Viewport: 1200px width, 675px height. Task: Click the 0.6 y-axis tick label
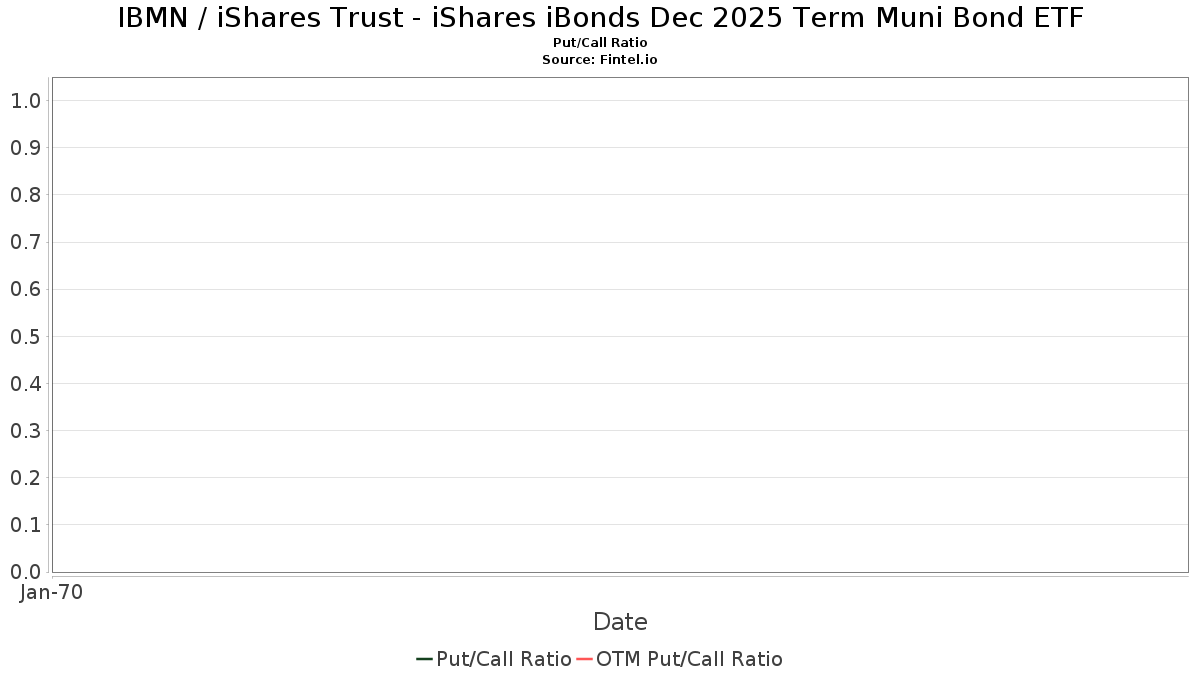click(25, 289)
